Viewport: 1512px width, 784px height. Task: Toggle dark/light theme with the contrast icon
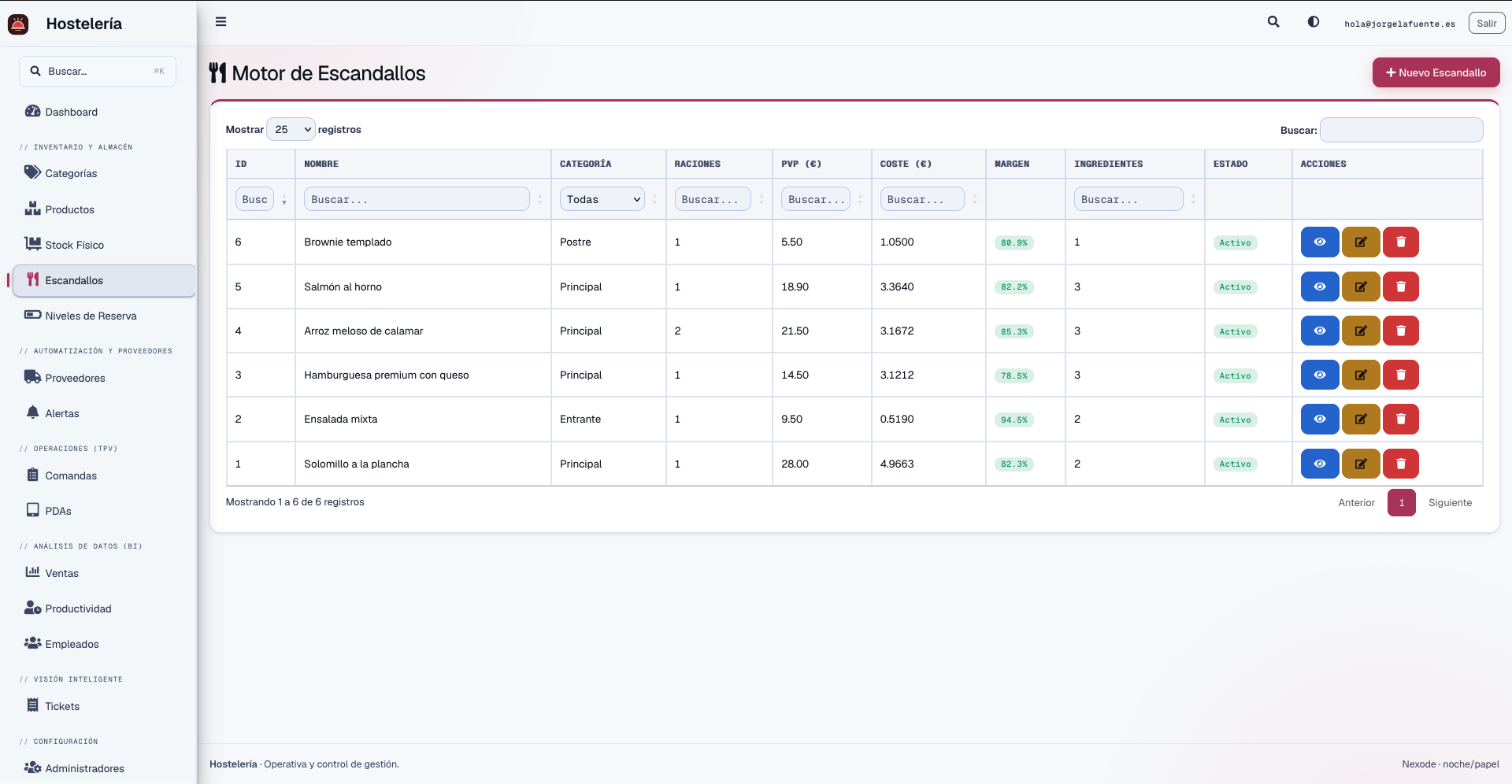(1314, 22)
